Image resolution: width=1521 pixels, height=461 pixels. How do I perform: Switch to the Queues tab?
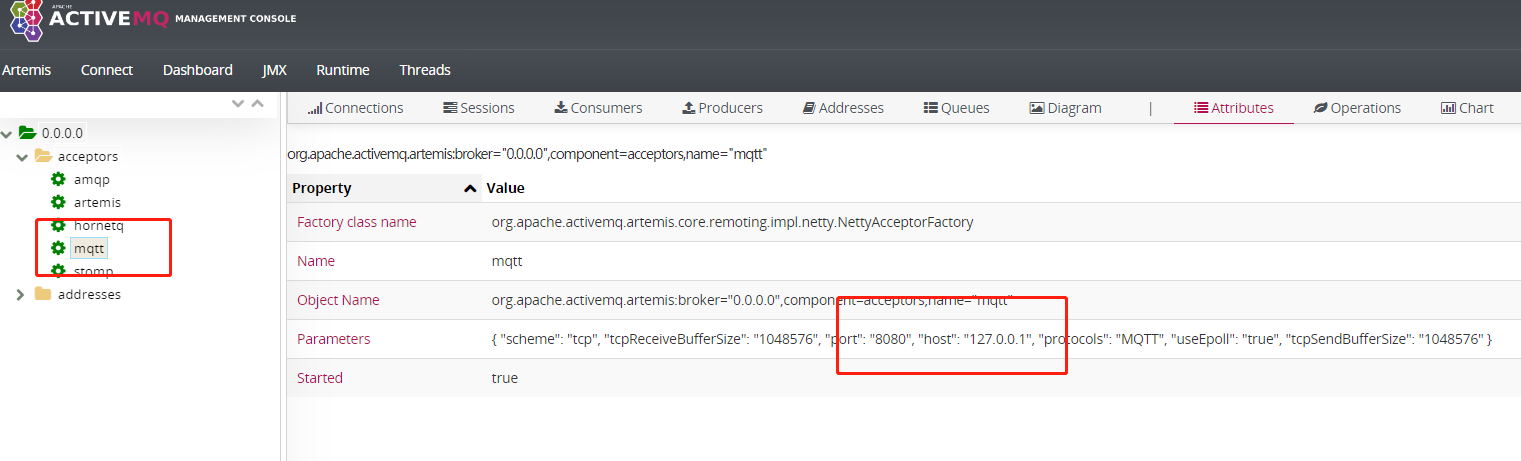click(956, 108)
